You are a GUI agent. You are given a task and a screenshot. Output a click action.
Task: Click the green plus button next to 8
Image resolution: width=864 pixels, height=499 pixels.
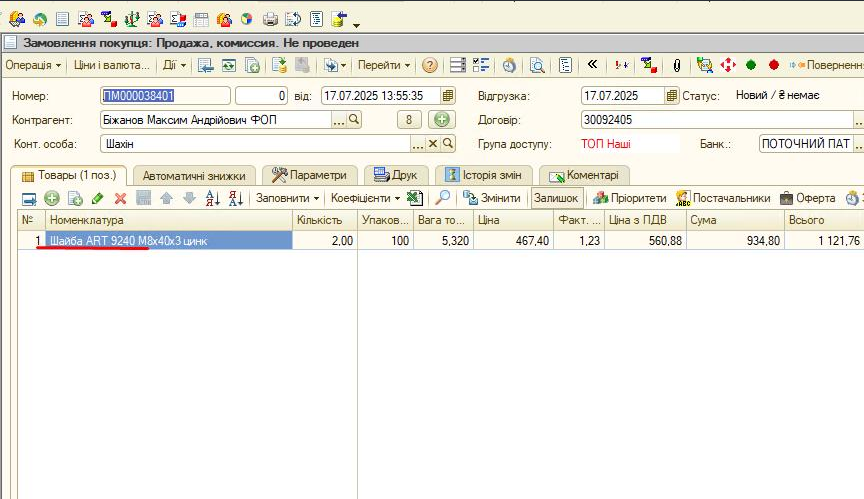point(441,120)
